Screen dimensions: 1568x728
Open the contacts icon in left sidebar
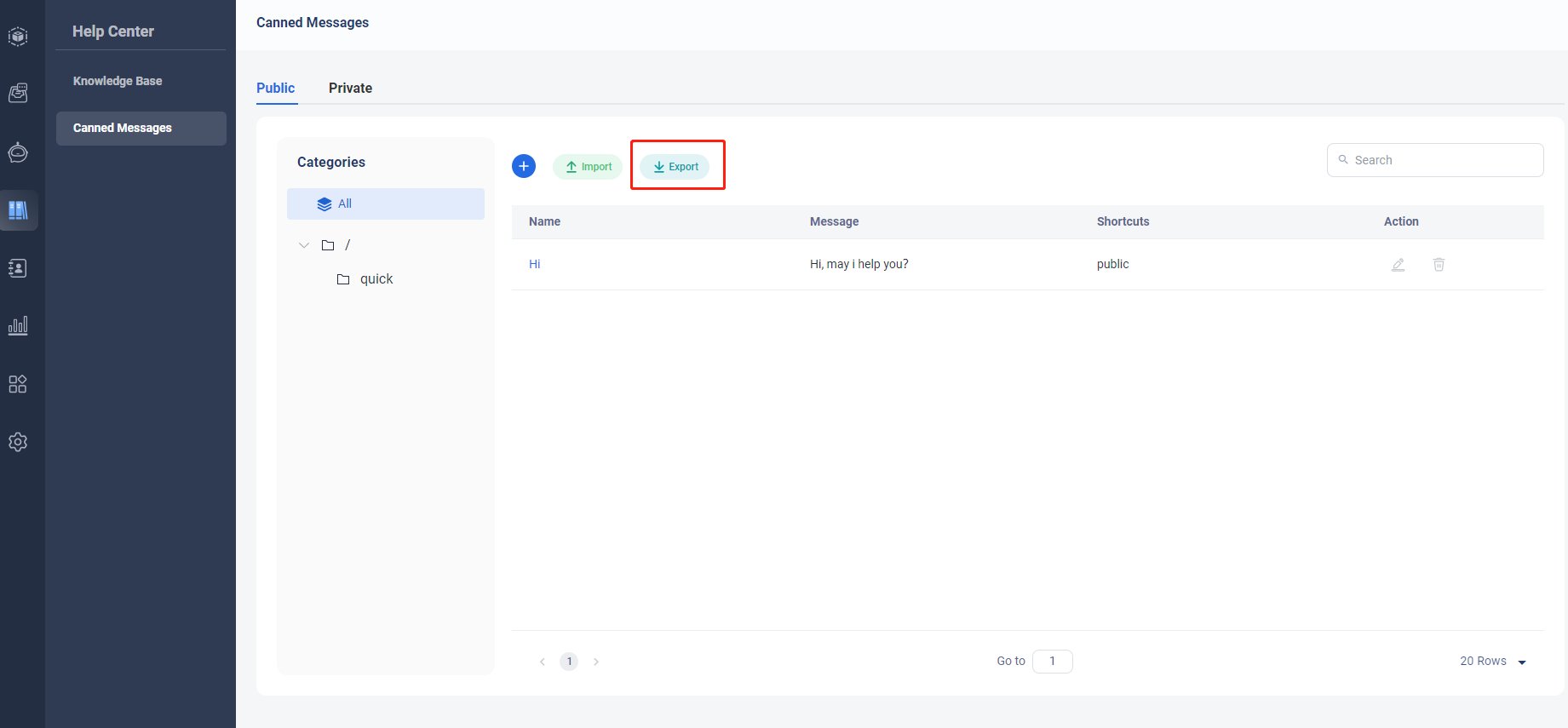[18, 268]
